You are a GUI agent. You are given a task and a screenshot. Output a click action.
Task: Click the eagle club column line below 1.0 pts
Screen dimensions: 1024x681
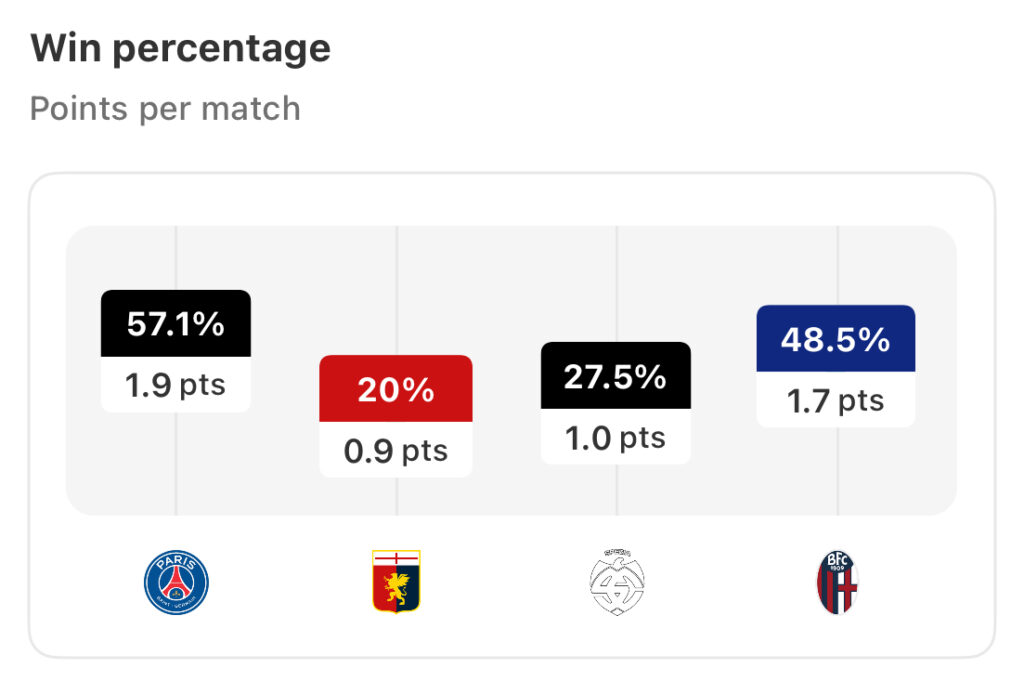pos(617,490)
